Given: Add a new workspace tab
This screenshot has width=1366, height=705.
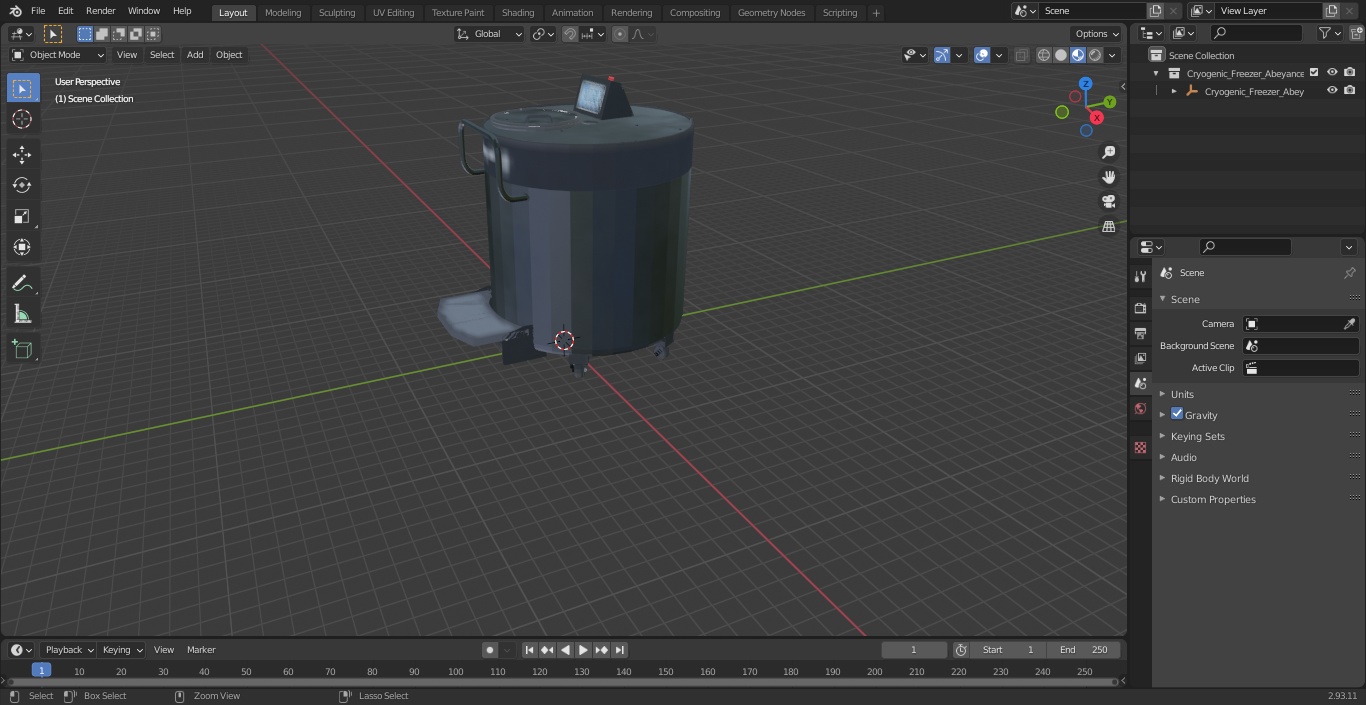Looking at the screenshot, I should click(876, 13).
